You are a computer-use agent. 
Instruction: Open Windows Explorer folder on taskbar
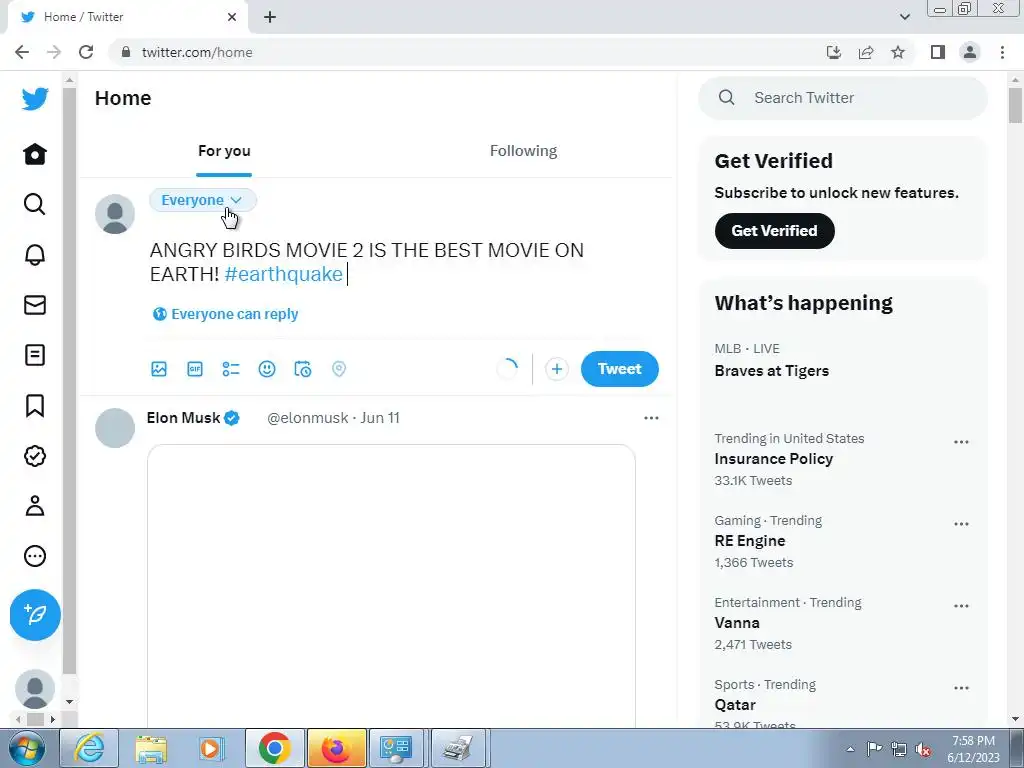pos(151,748)
